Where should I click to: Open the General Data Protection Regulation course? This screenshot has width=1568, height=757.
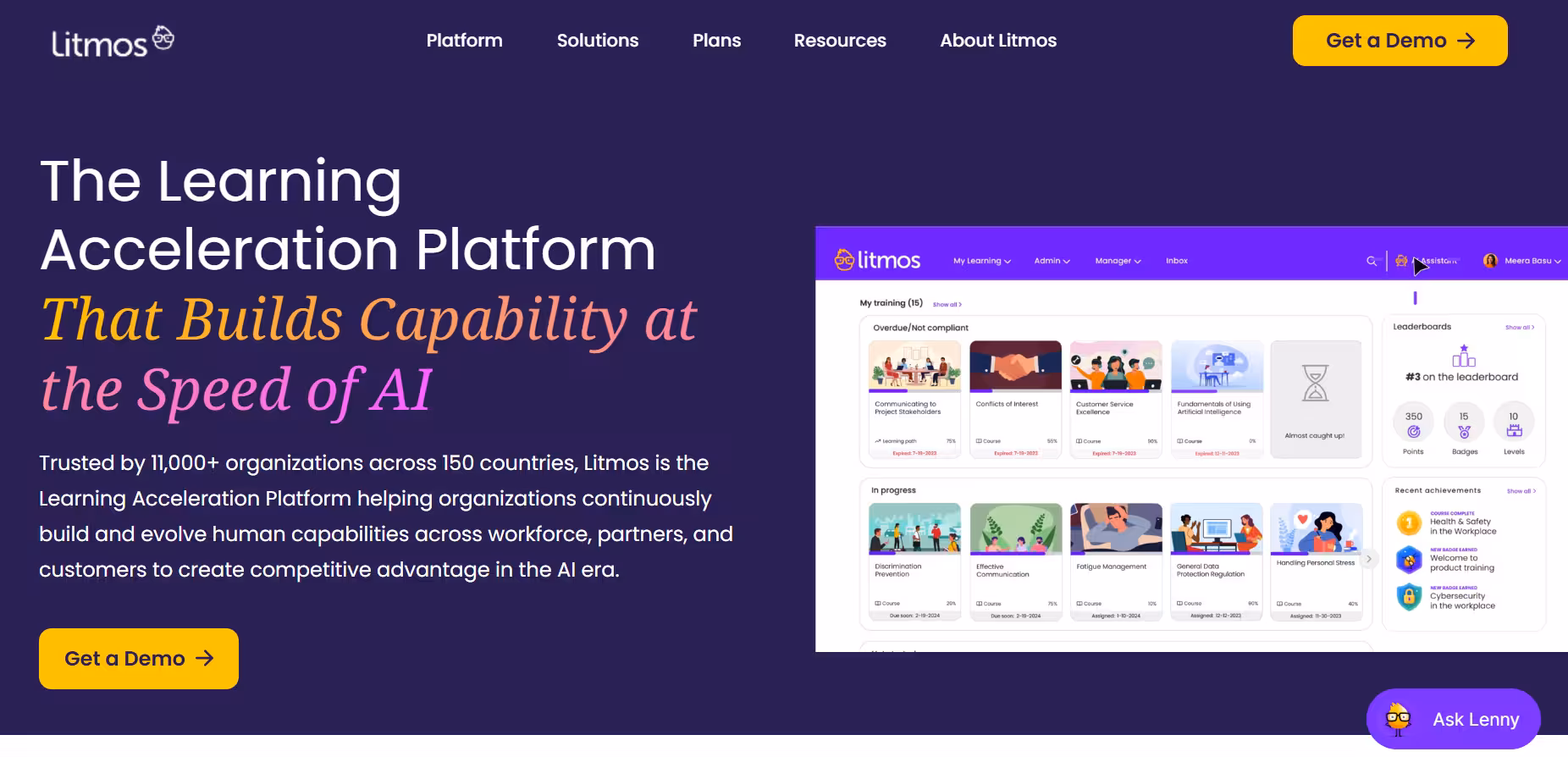pos(1217,561)
